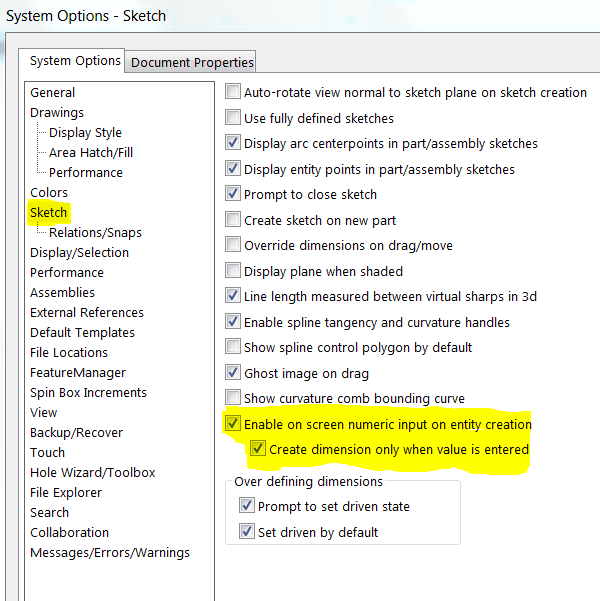600x601 pixels.
Task: Enable auto-rotate view normal to sketch plane
Action: [x=233, y=92]
